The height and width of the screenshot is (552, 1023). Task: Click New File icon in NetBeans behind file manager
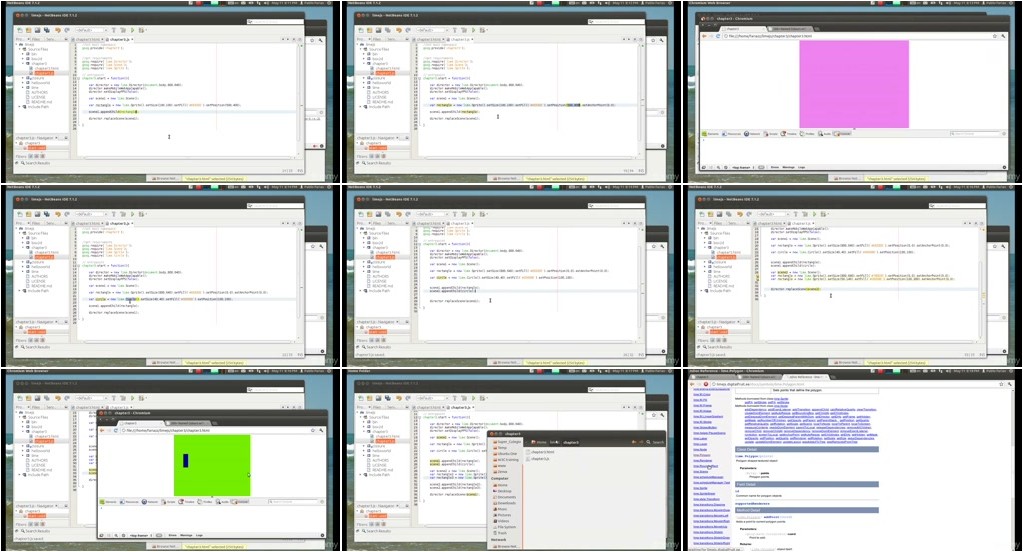(x=361, y=398)
